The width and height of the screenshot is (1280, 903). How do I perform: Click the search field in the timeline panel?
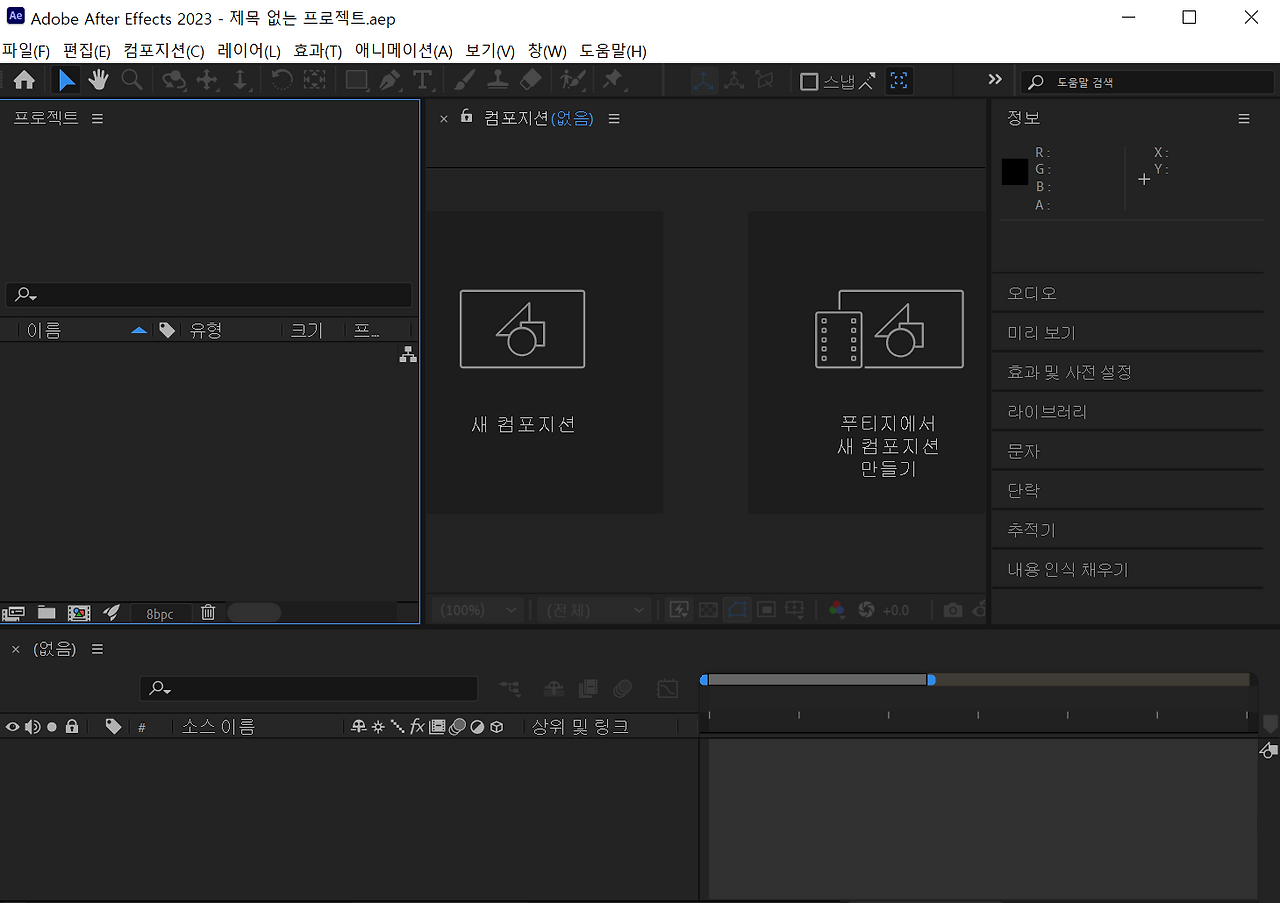[x=308, y=688]
